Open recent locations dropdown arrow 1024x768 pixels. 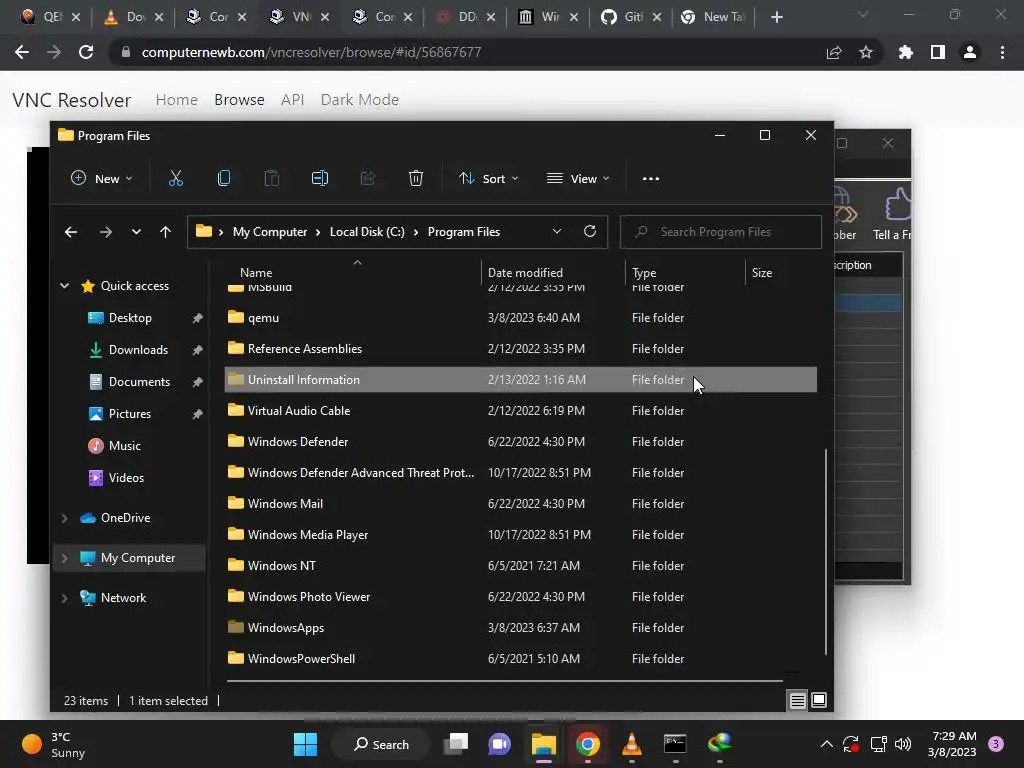tap(136, 232)
